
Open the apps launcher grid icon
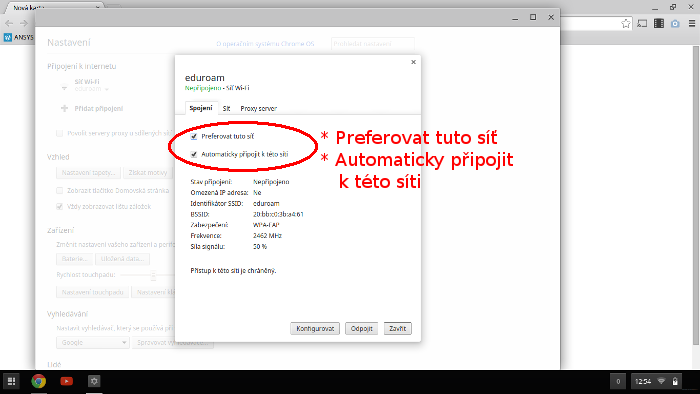[x=11, y=381]
